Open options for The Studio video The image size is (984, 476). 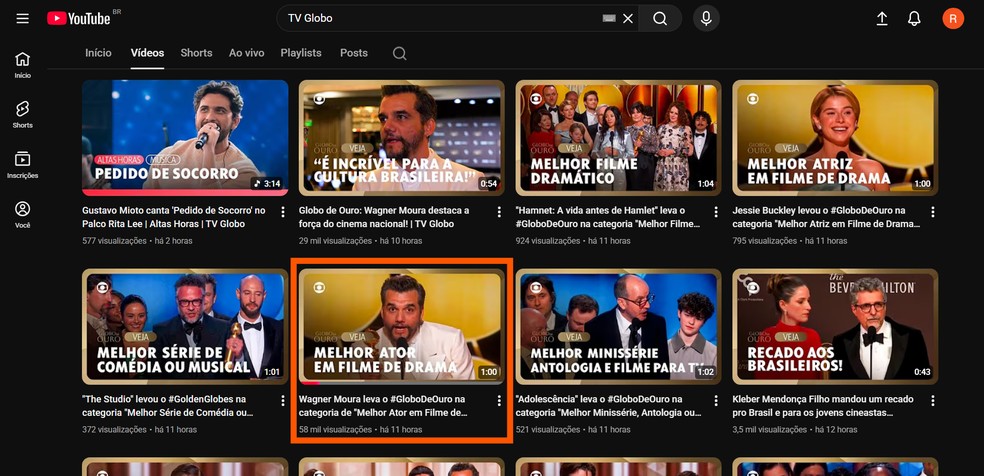(x=282, y=400)
